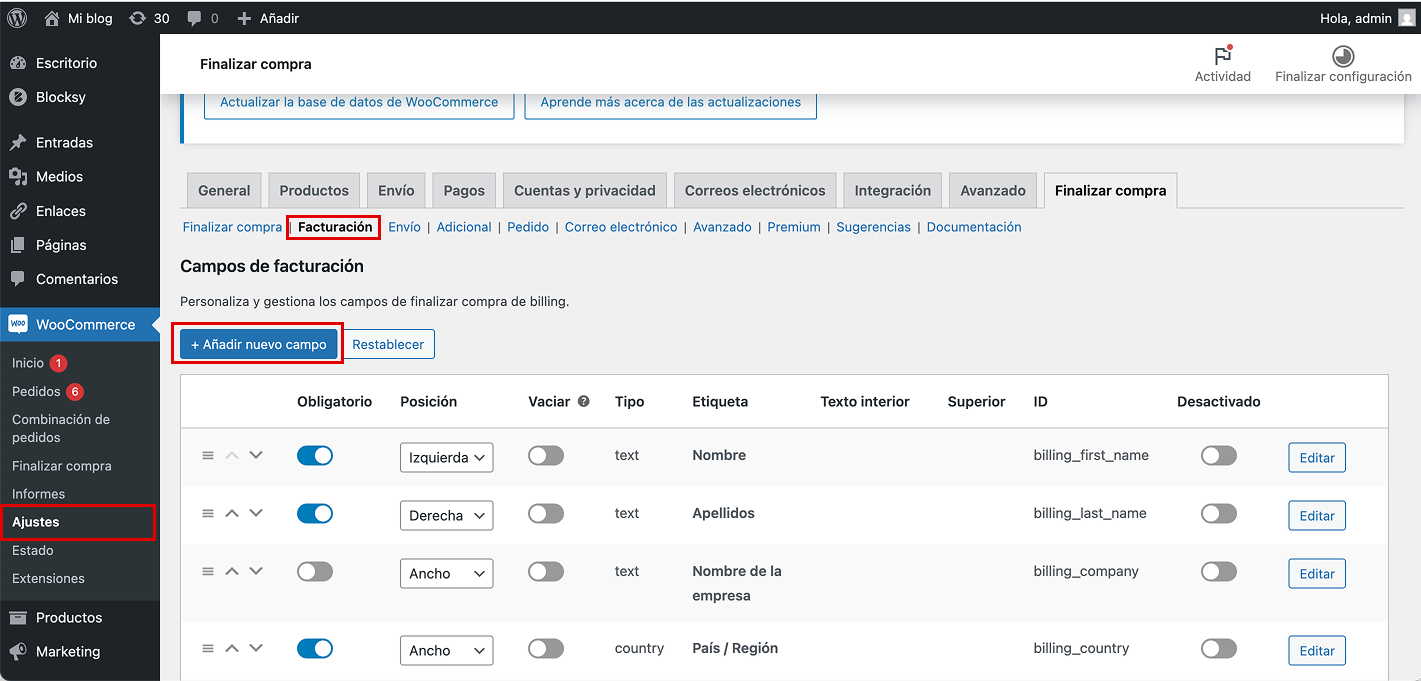Click the plus Añadir icon in admin bar
1421x681 pixels.
(244, 18)
